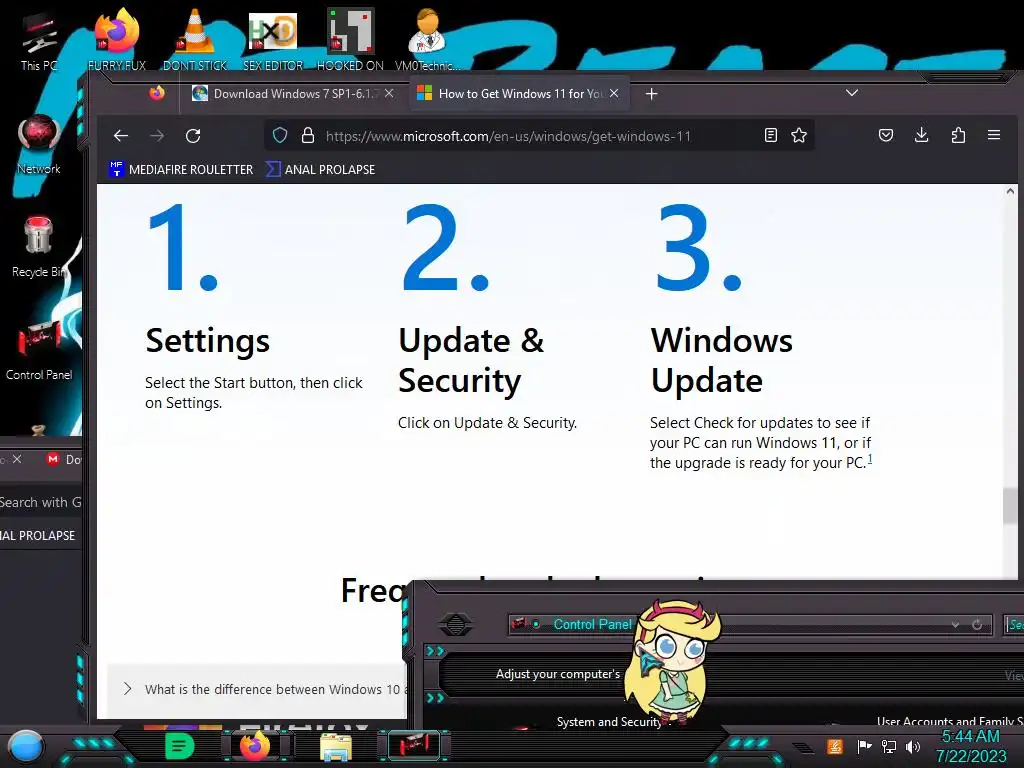Open address bar dropdown in Control Panel window
The height and width of the screenshot is (768, 1024).
955,625
